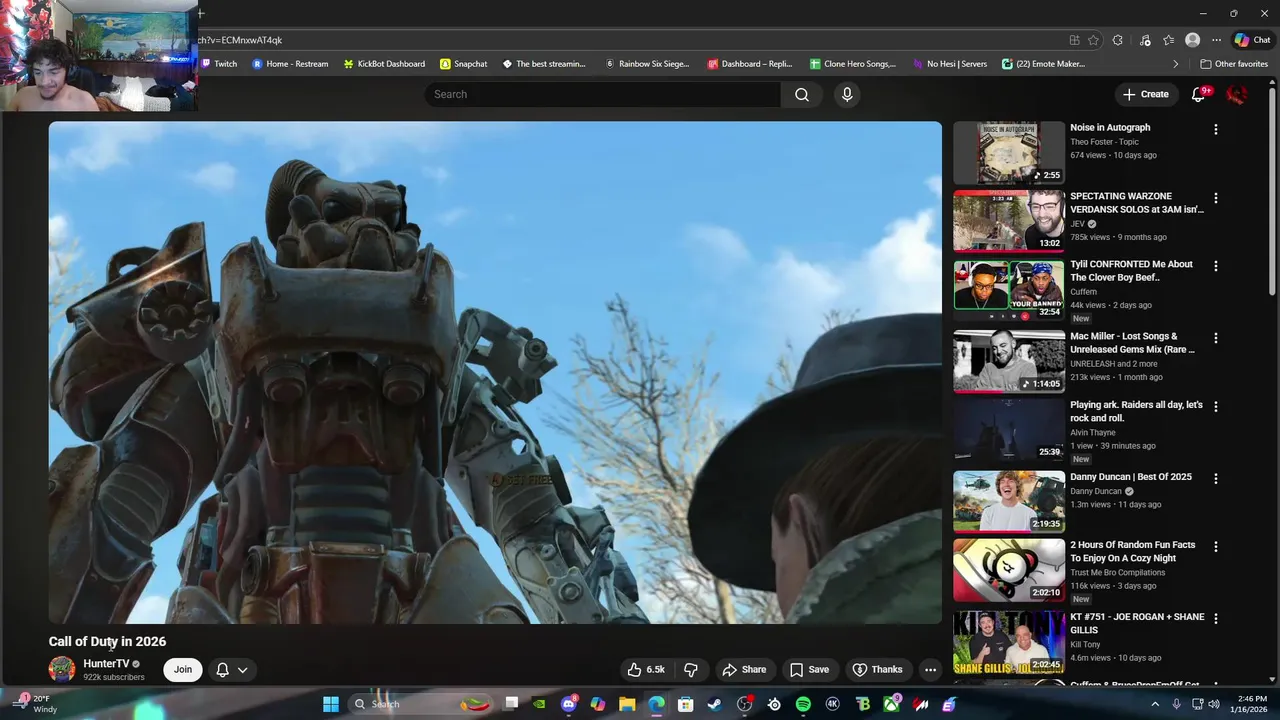Image resolution: width=1280 pixels, height=720 pixels.
Task: Play Noise in Autograph thumbnail
Action: point(1009,153)
